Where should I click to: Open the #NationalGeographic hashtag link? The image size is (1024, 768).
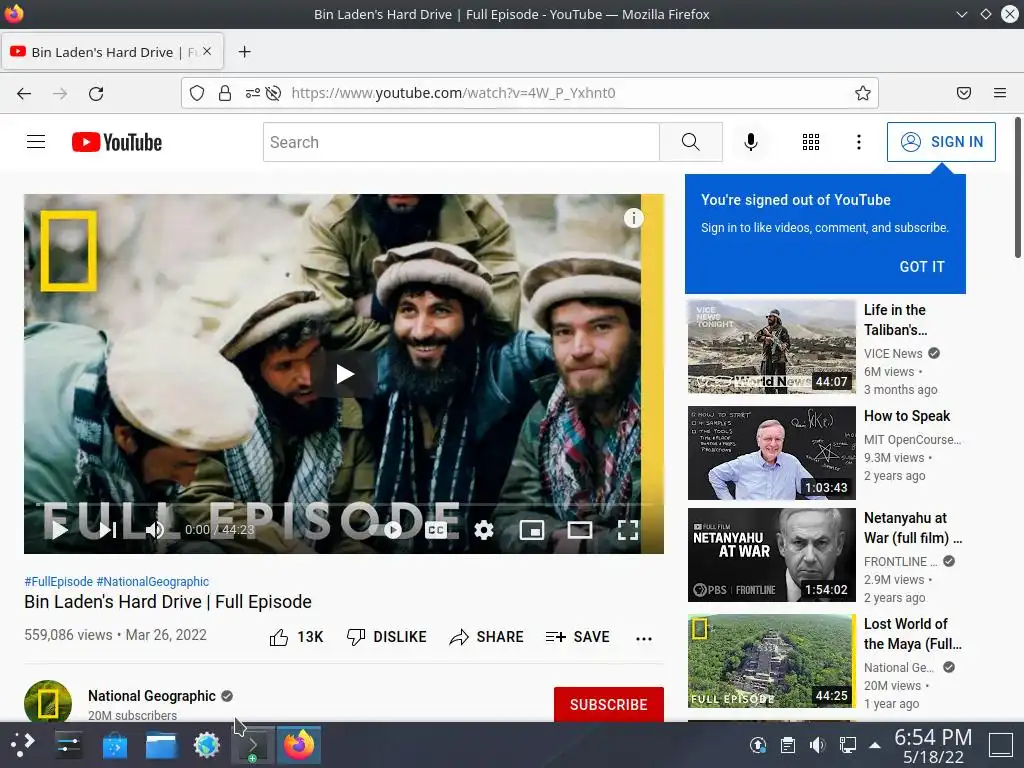click(x=153, y=581)
